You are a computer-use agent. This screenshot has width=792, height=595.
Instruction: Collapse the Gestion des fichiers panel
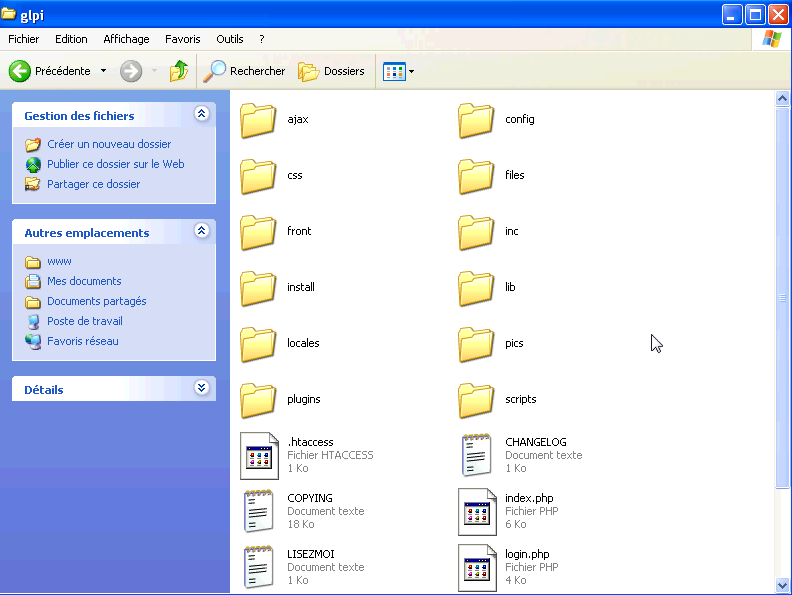pos(202,114)
